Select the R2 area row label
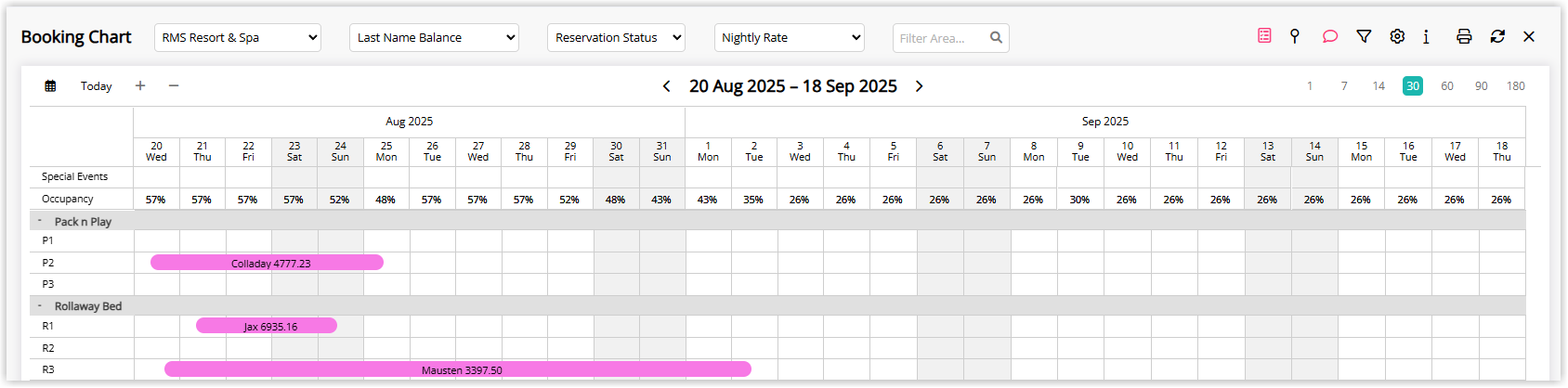The height and width of the screenshot is (388, 1568). 48,348
